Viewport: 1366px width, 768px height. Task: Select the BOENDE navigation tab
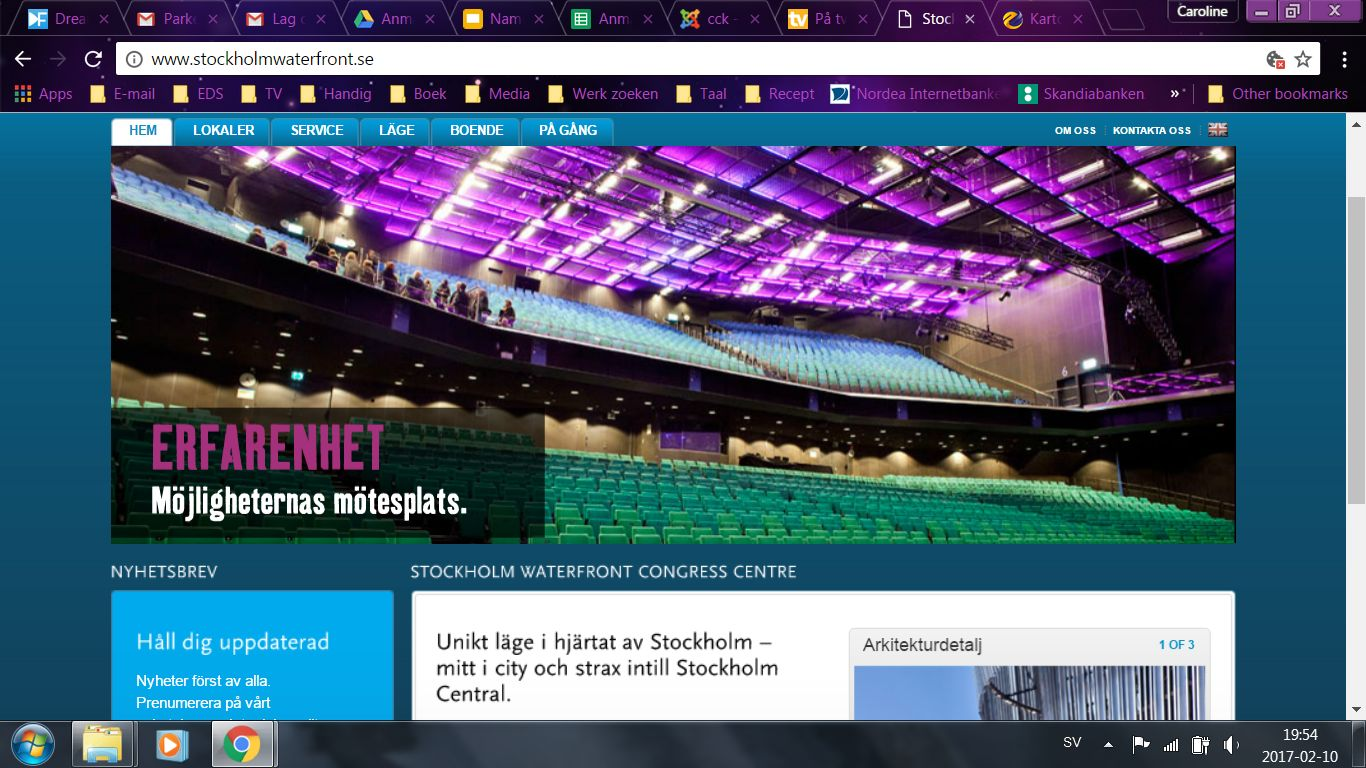476,131
